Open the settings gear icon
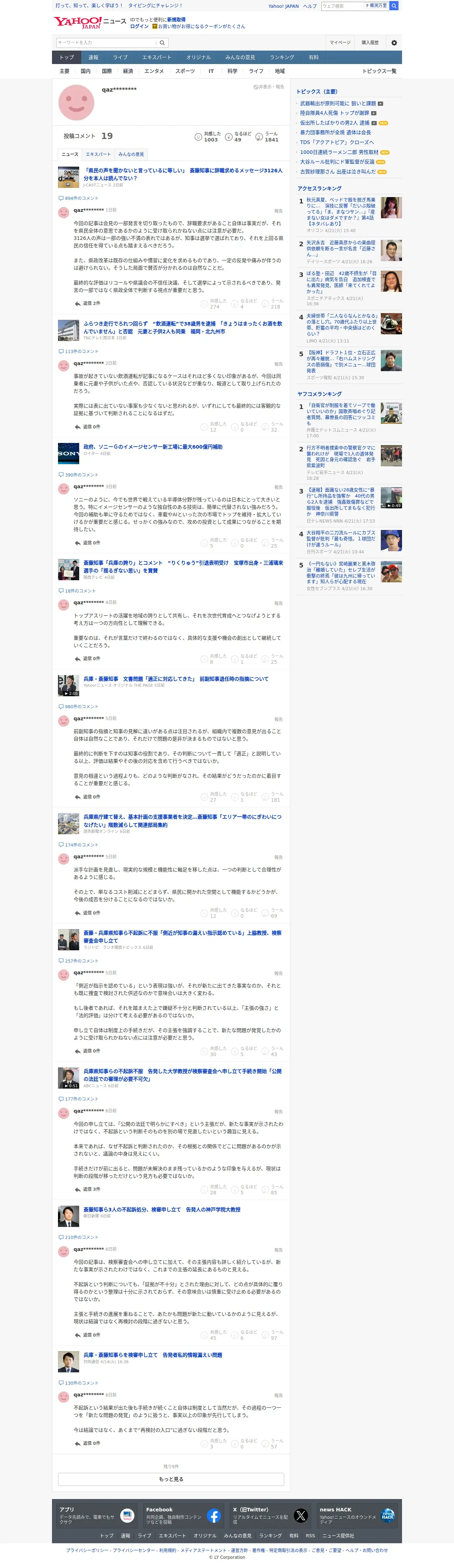 [394, 42]
